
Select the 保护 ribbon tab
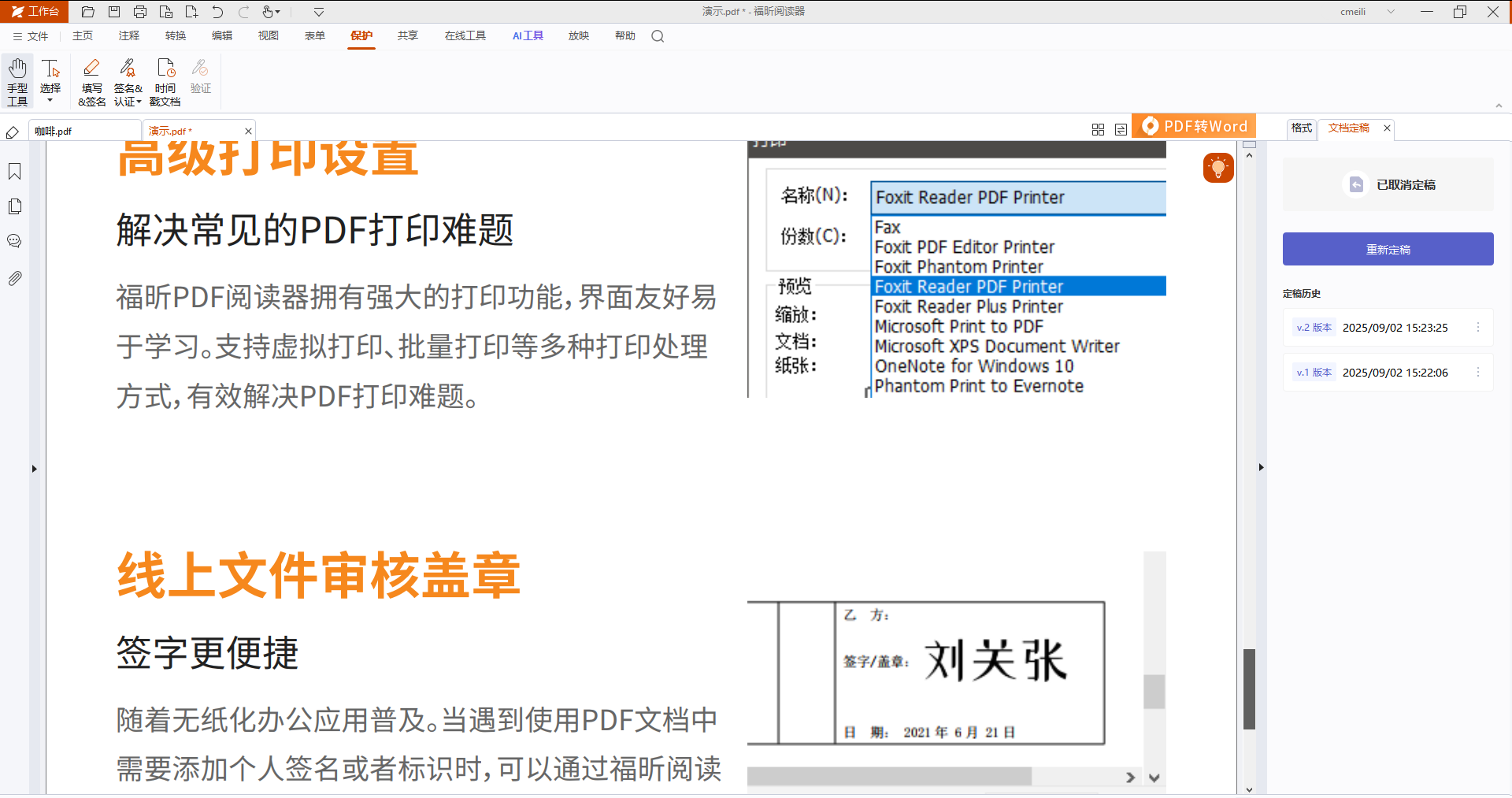[x=361, y=36]
